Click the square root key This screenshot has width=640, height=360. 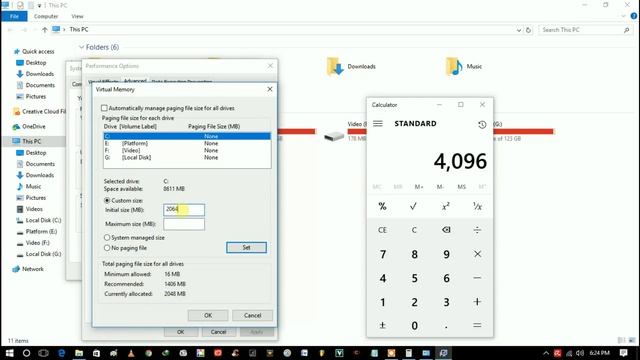(413, 207)
